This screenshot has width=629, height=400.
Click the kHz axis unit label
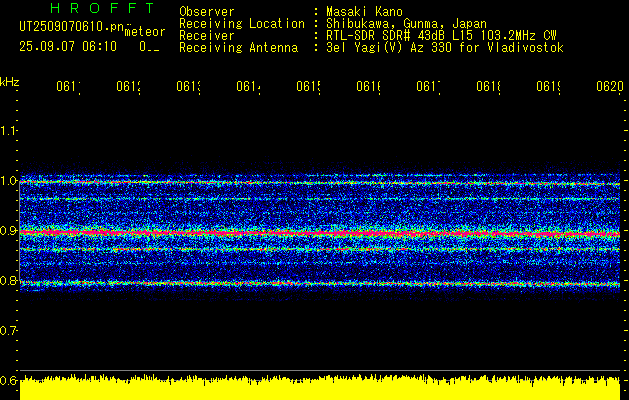10,82
